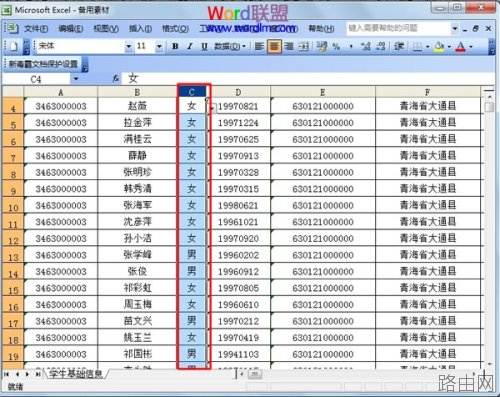The image size is (500, 397).
Task: Select column B header
Action: click(x=137, y=92)
